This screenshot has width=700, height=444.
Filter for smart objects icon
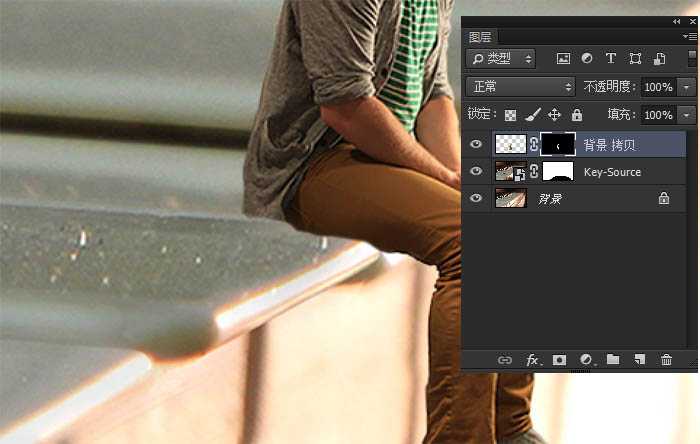point(659,58)
